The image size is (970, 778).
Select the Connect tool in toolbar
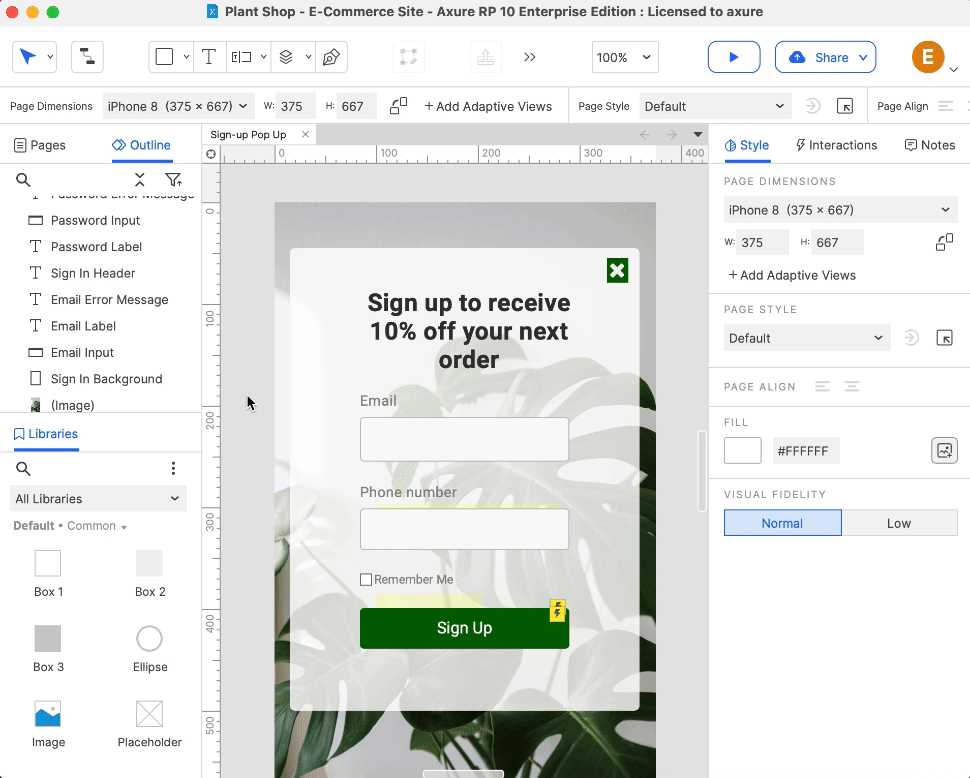[x=88, y=57]
